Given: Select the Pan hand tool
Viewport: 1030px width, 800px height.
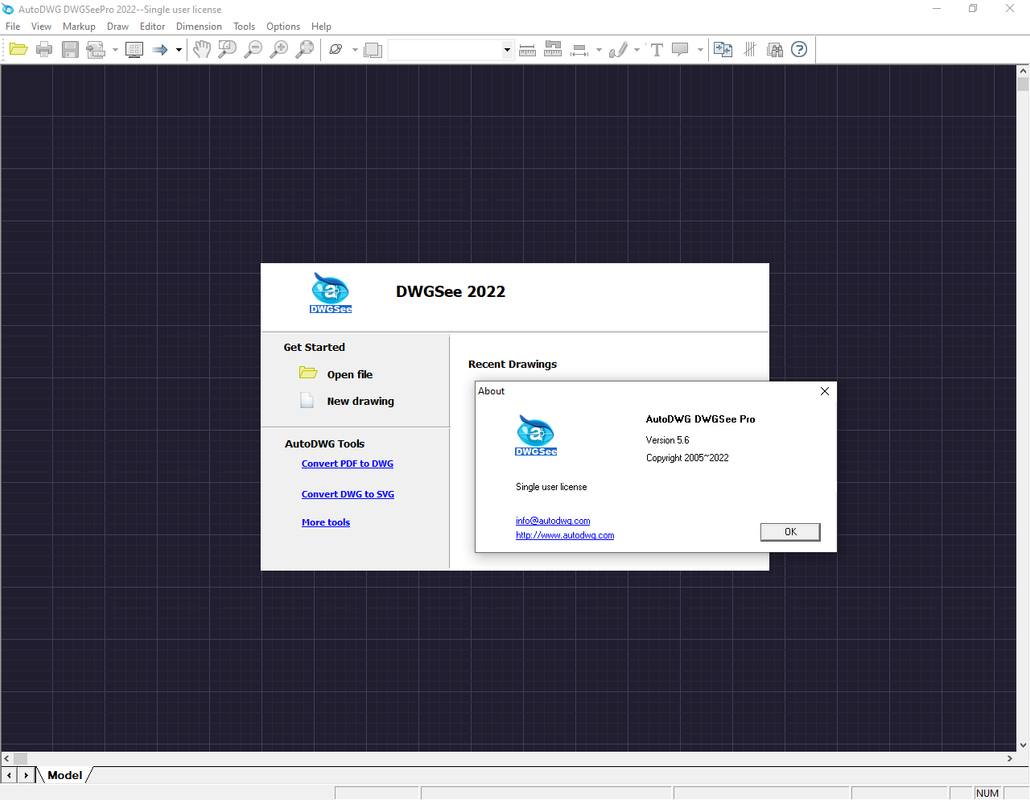Looking at the screenshot, I should (202, 49).
